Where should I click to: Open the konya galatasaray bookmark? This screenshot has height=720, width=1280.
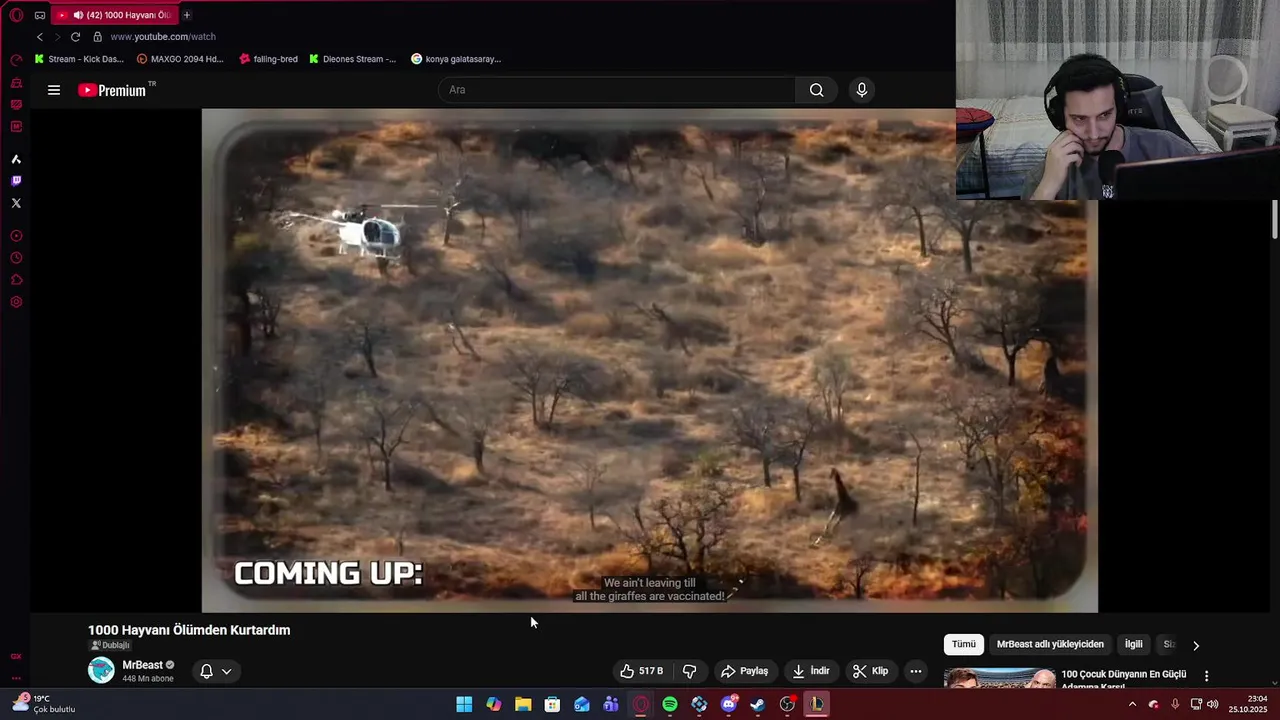click(456, 59)
